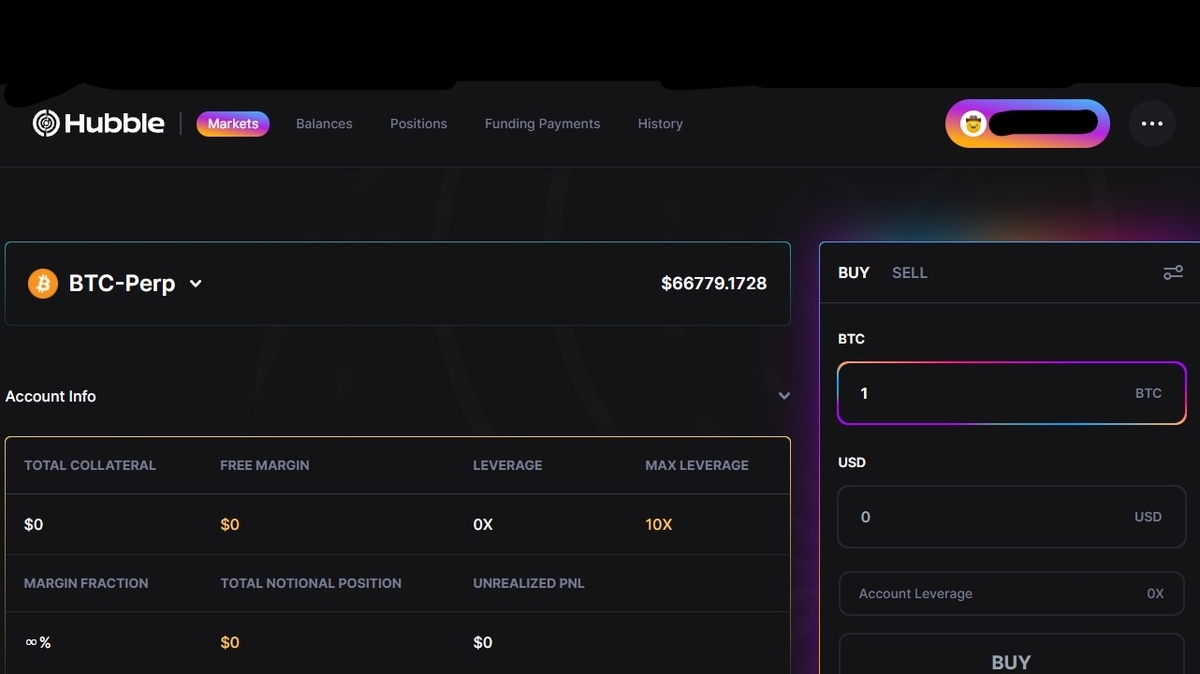The width and height of the screenshot is (1200, 674).
Task: Expand the BTC-Perp market dropdown
Action: (x=196, y=284)
